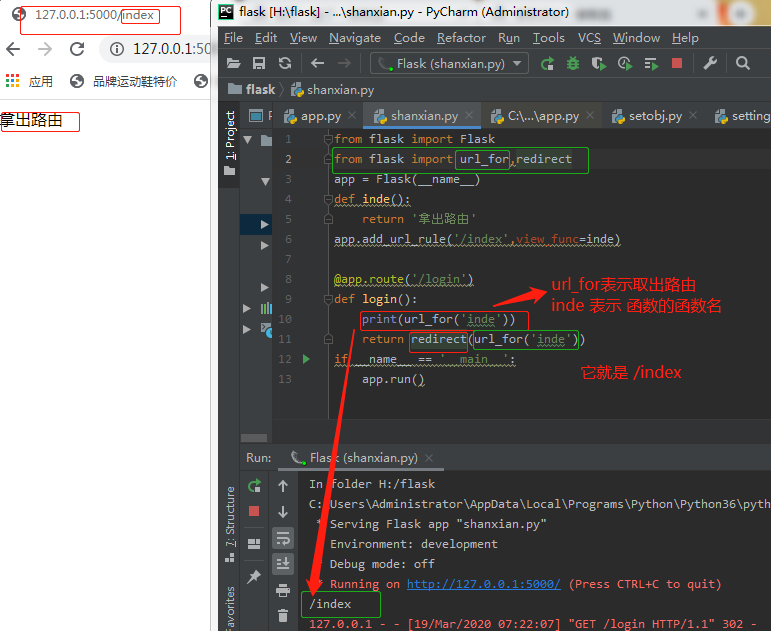This screenshot has height=631, width=771.
Task: Fold def inde function at line 4
Action: pos(328,199)
